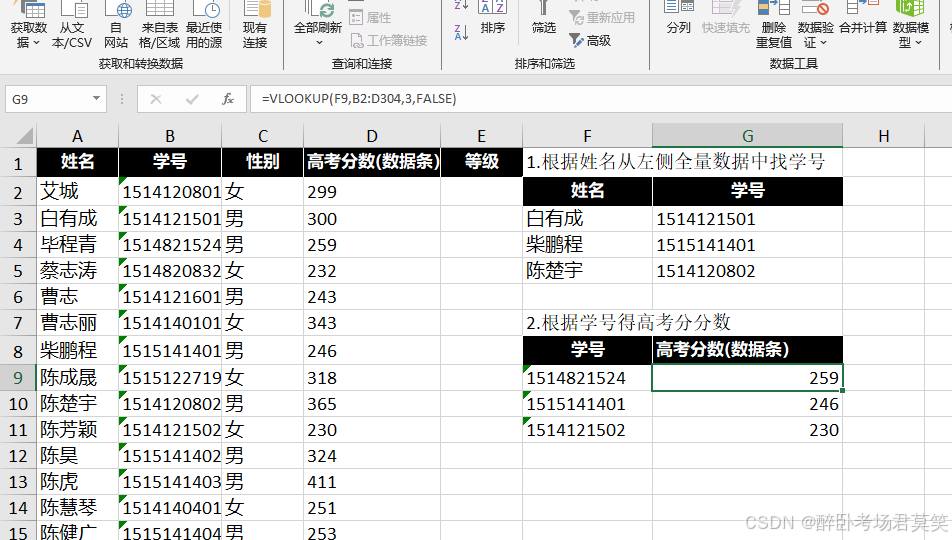
Task: Click cell 陈昊 in column A
Action: point(77,456)
